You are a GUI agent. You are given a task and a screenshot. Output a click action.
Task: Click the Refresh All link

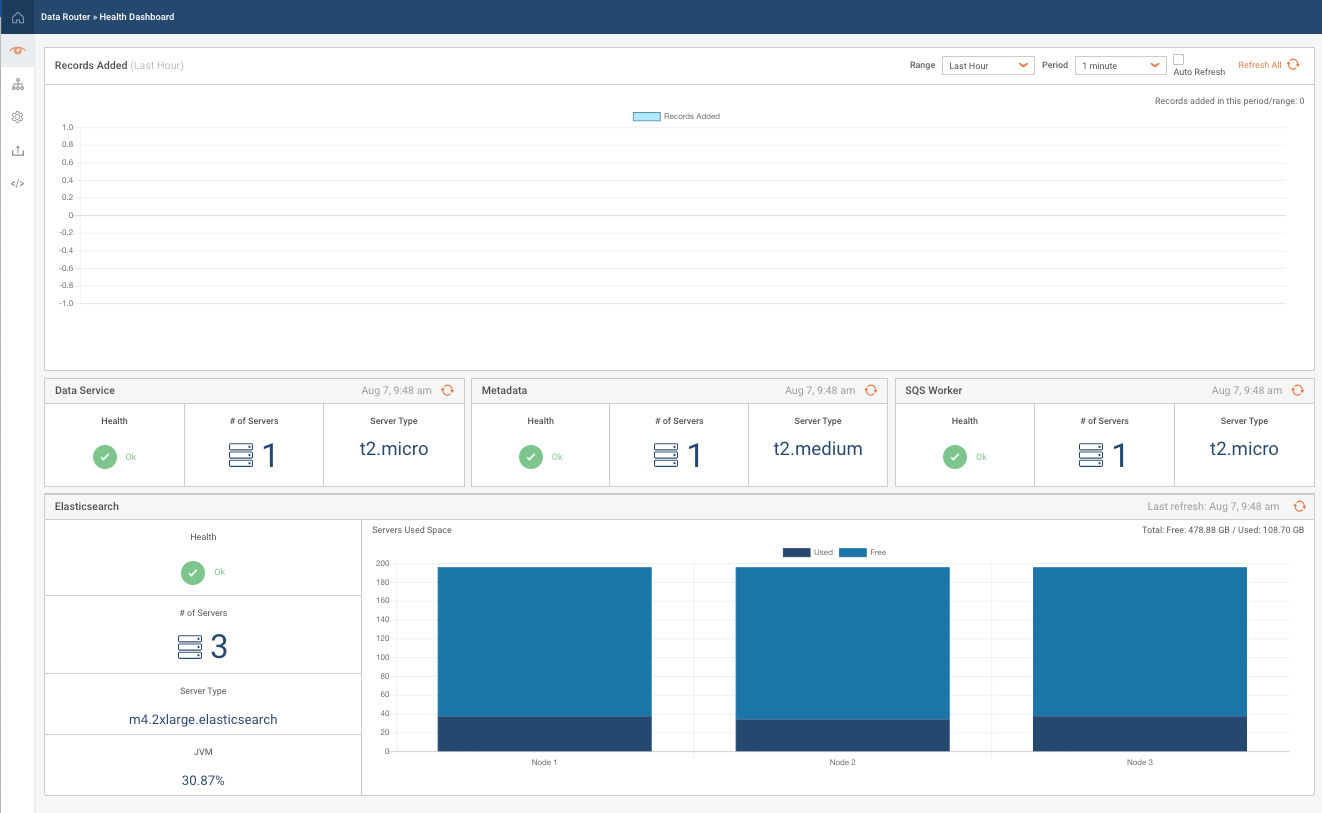pyautogui.click(x=1261, y=64)
